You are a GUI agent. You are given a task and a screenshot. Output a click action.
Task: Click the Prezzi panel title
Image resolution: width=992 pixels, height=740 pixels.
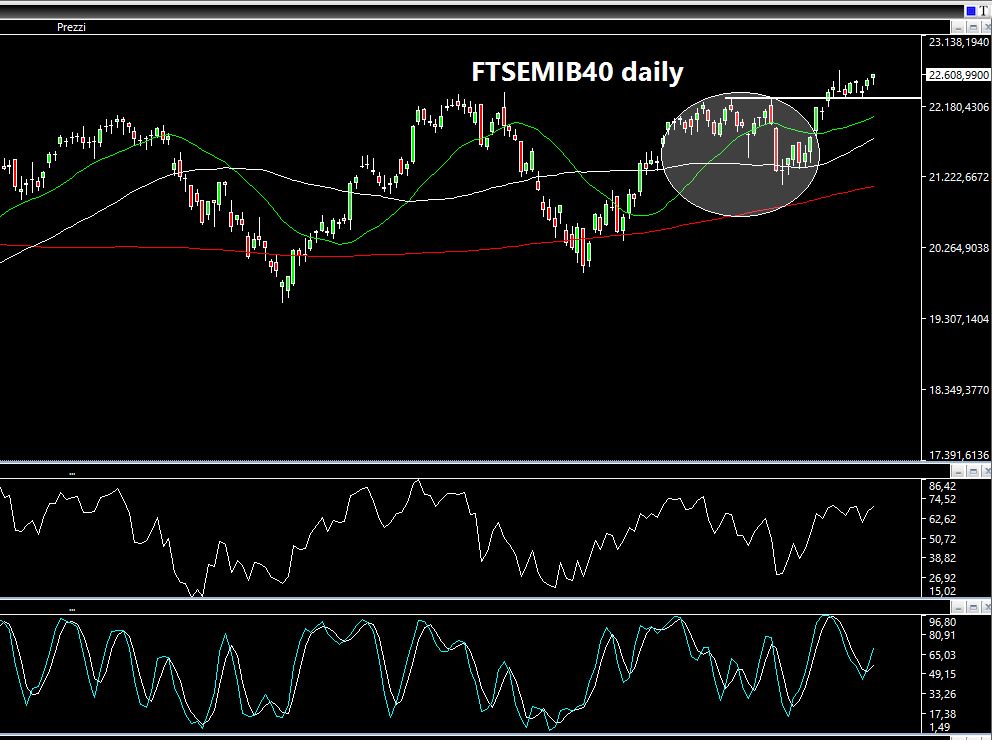(71, 27)
